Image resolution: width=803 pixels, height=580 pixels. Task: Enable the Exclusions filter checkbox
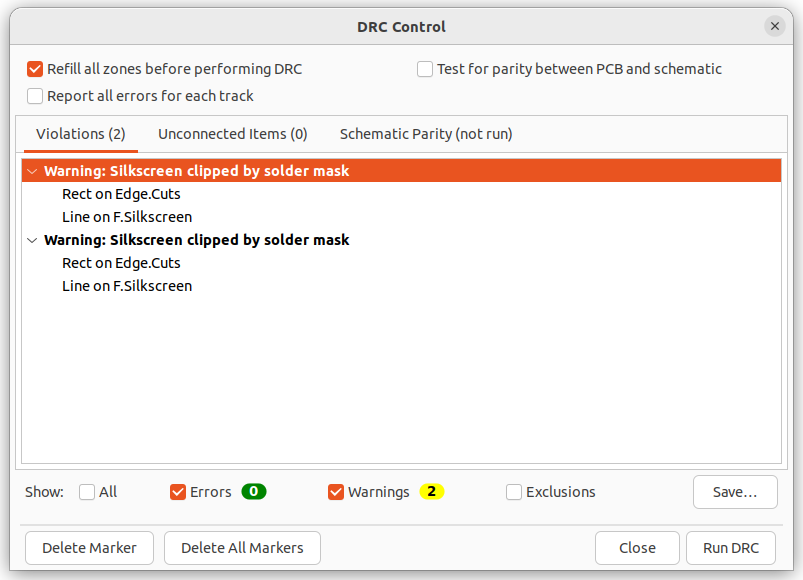[x=514, y=492]
